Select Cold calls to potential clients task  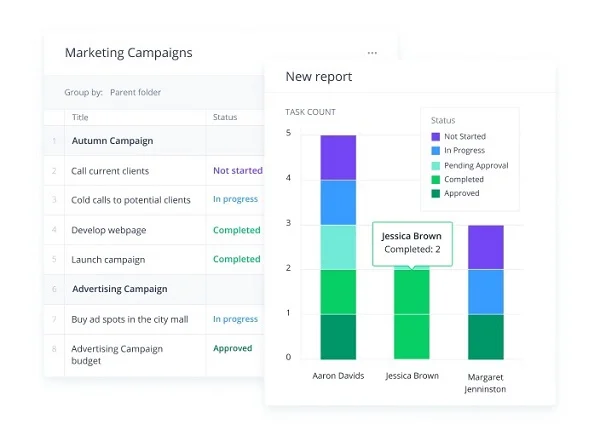pyautogui.click(x=130, y=200)
